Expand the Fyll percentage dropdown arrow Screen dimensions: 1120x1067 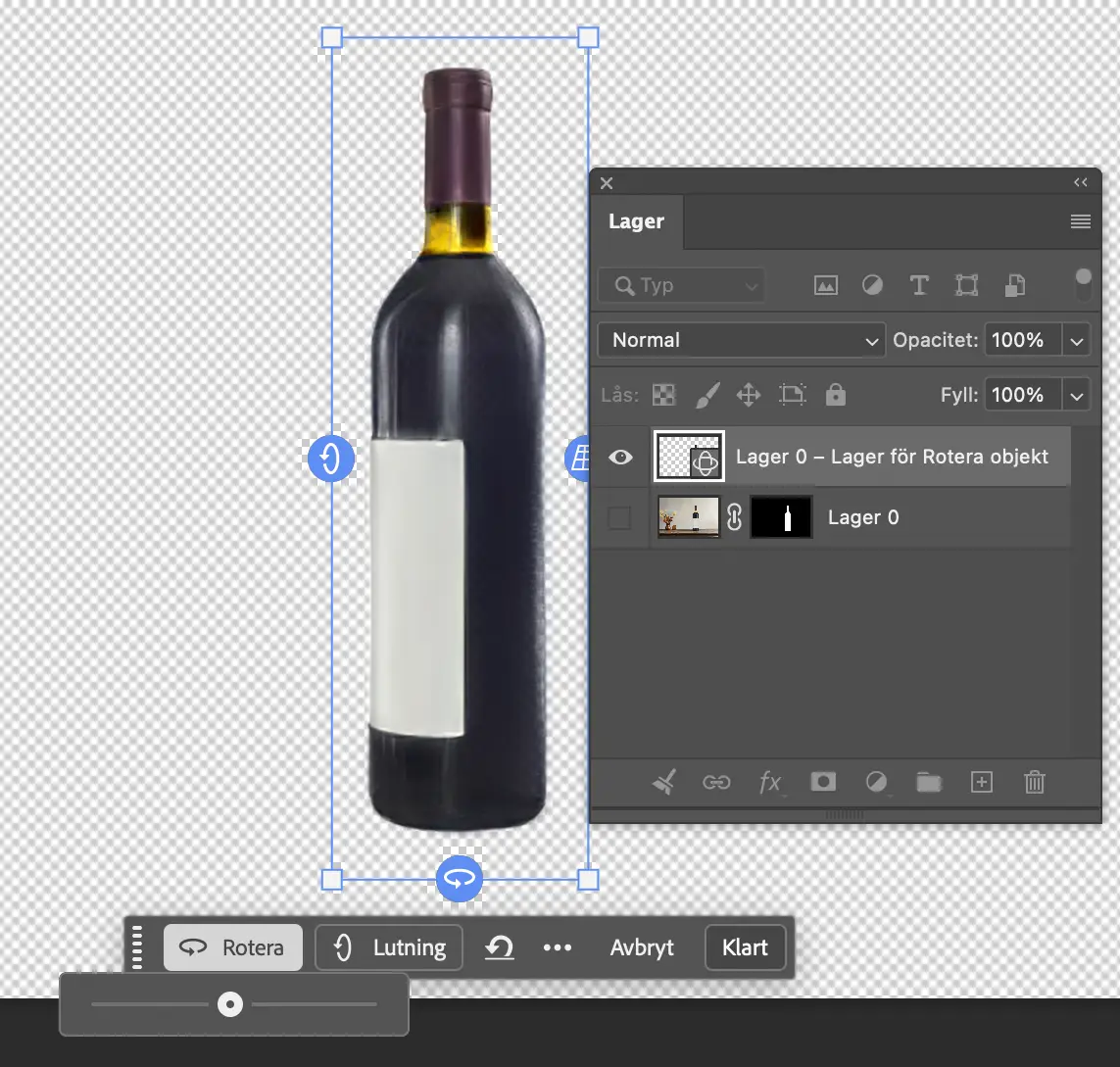coord(1076,395)
